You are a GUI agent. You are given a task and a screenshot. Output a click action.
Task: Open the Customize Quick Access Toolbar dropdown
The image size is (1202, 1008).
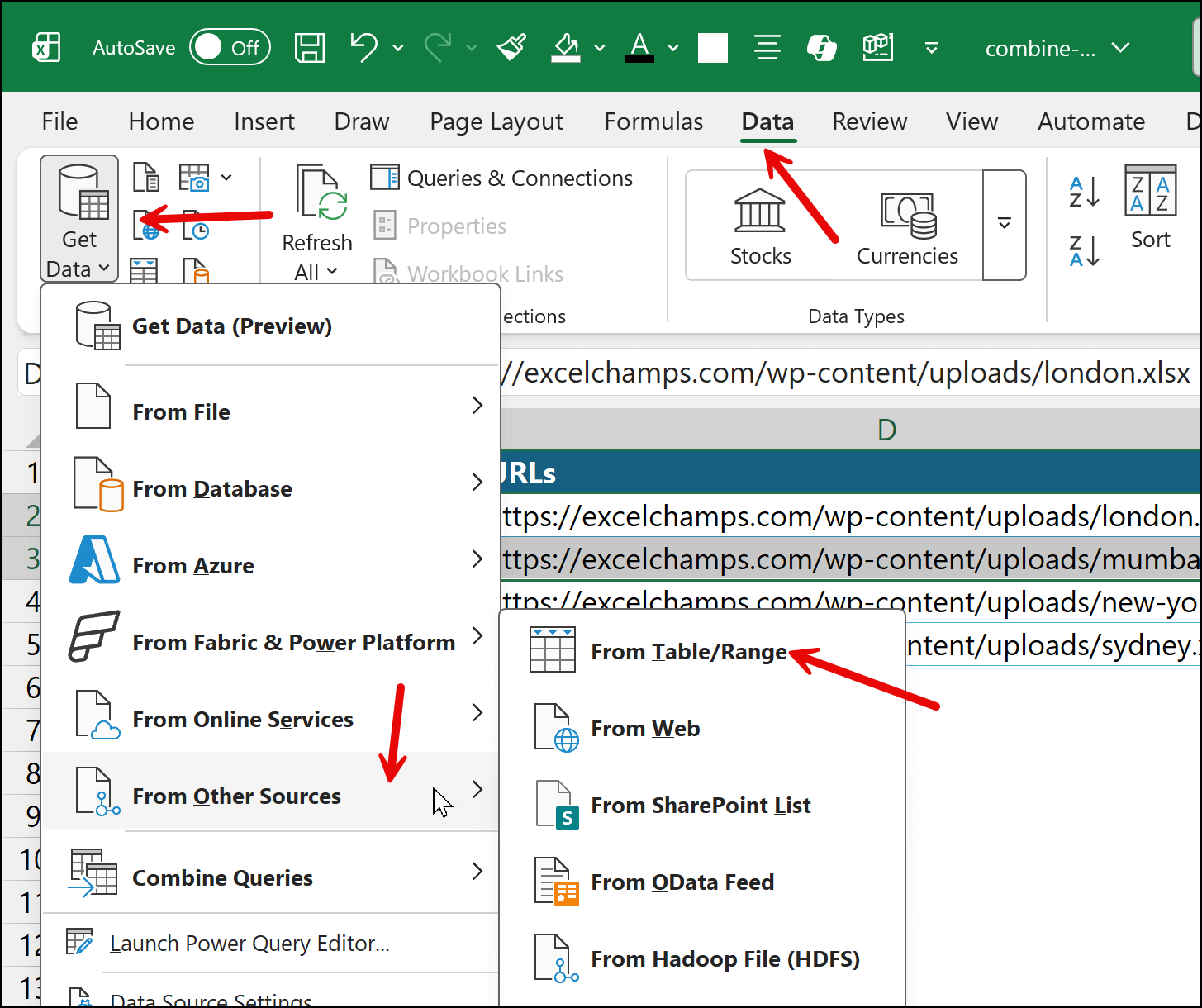coord(931,48)
